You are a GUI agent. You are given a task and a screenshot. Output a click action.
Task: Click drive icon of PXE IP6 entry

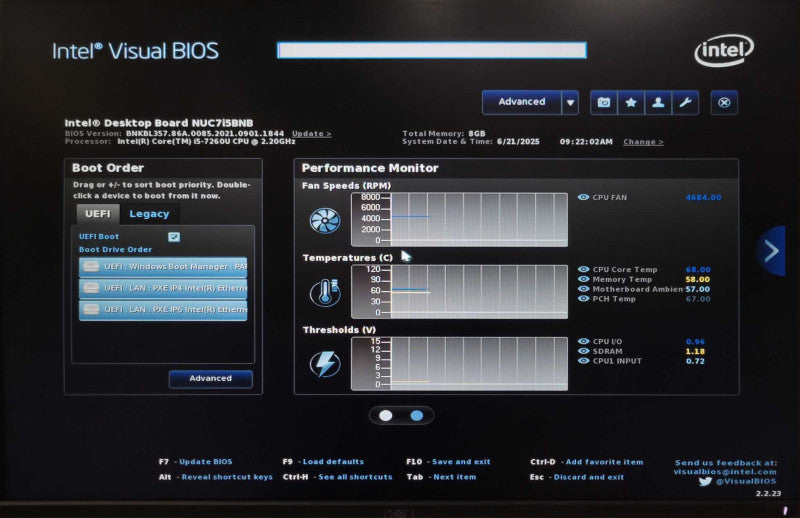point(91,309)
